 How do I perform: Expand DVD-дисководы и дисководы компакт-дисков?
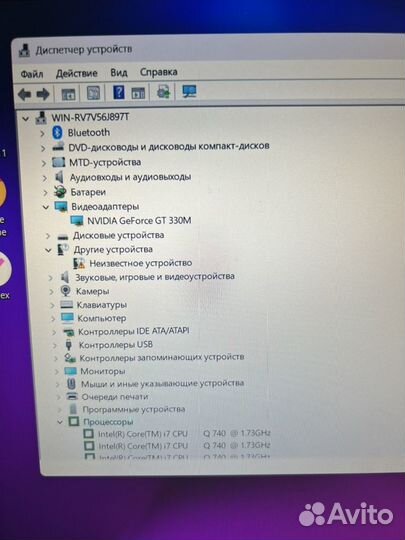[x=43, y=148]
